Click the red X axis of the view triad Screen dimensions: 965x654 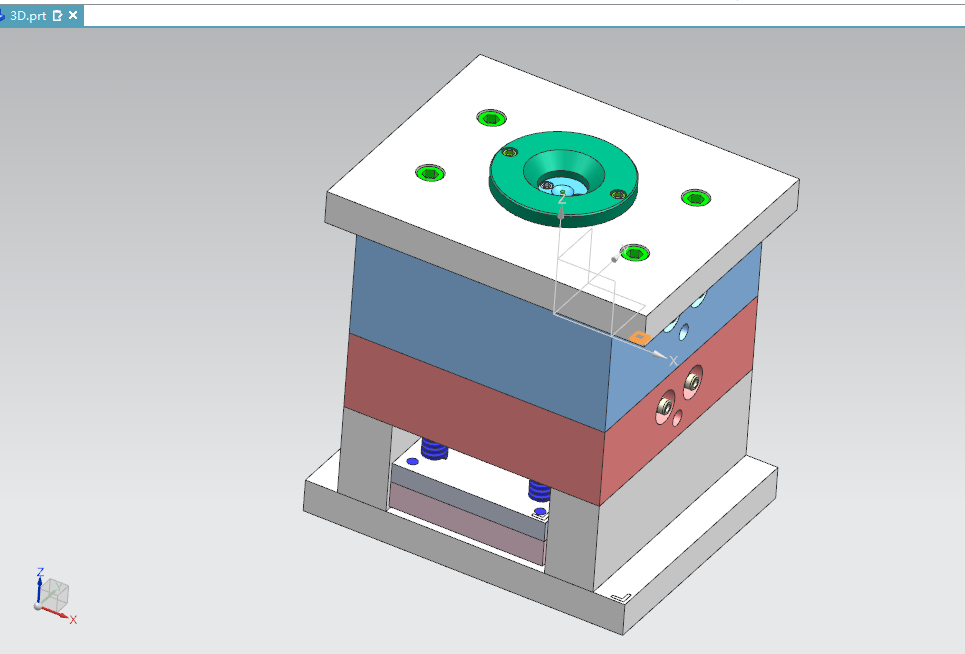[x=57, y=613]
